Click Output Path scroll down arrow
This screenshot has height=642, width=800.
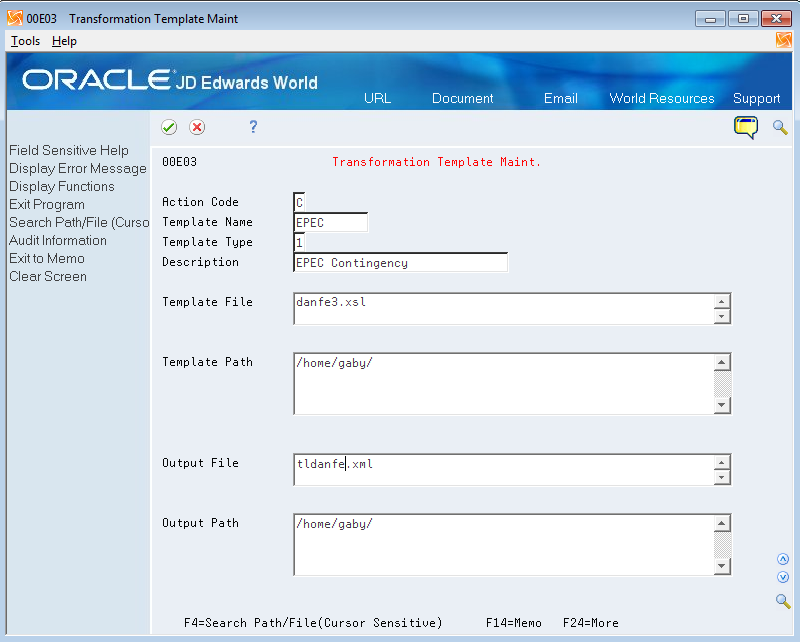[x=722, y=566]
